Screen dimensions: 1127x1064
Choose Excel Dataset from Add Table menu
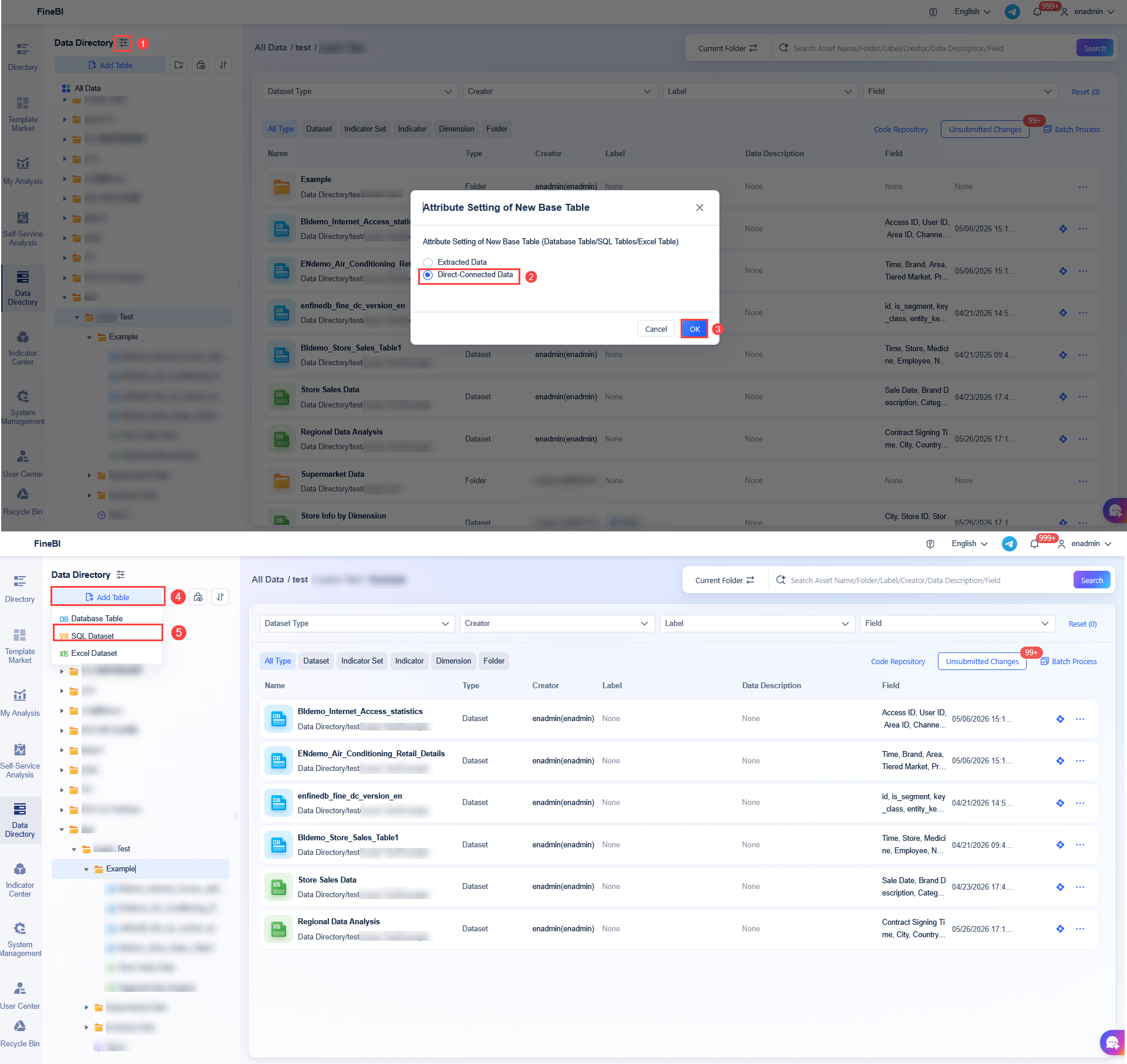(88, 653)
